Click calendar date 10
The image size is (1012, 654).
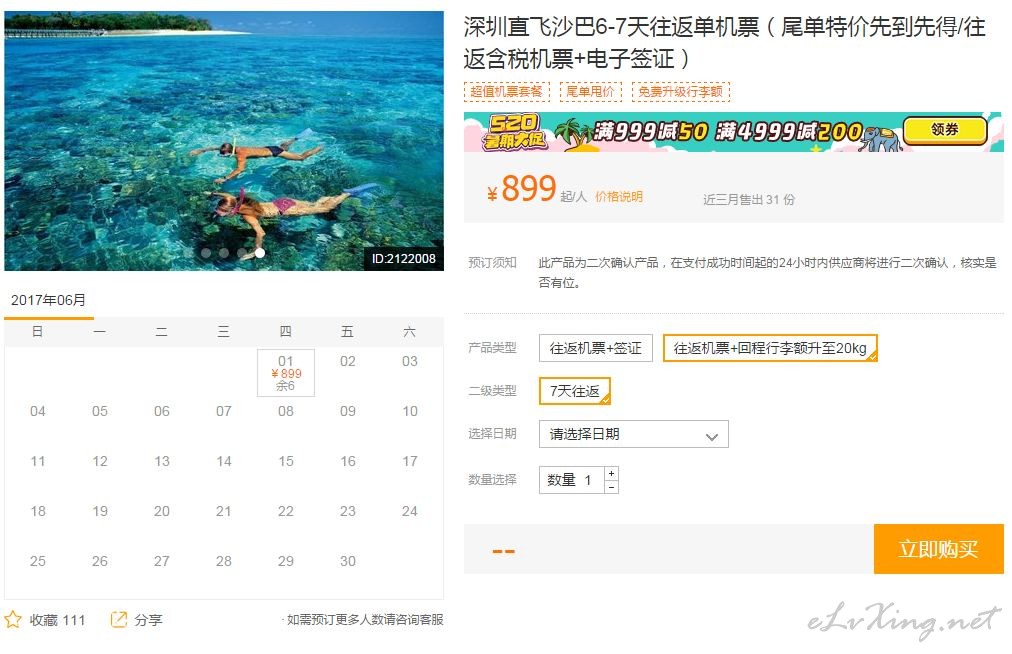pos(410,411)
